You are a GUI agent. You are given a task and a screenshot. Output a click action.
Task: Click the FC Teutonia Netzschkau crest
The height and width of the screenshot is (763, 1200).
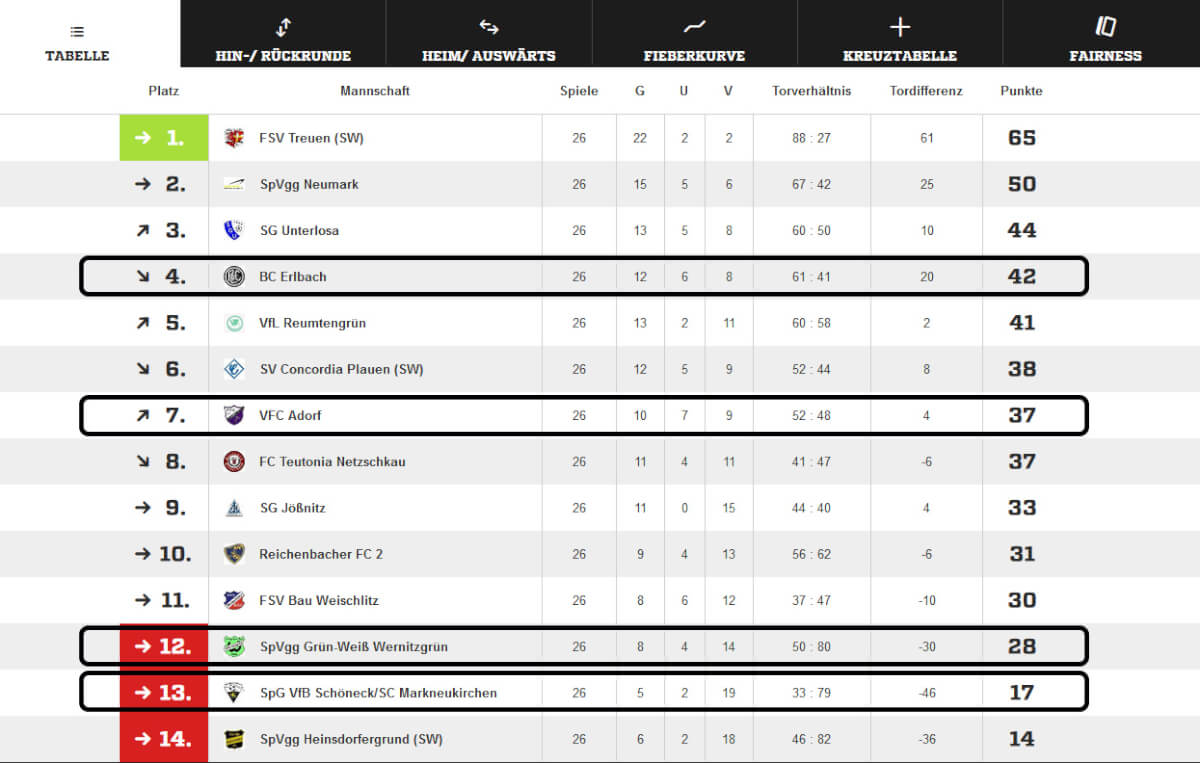(234, 462)
